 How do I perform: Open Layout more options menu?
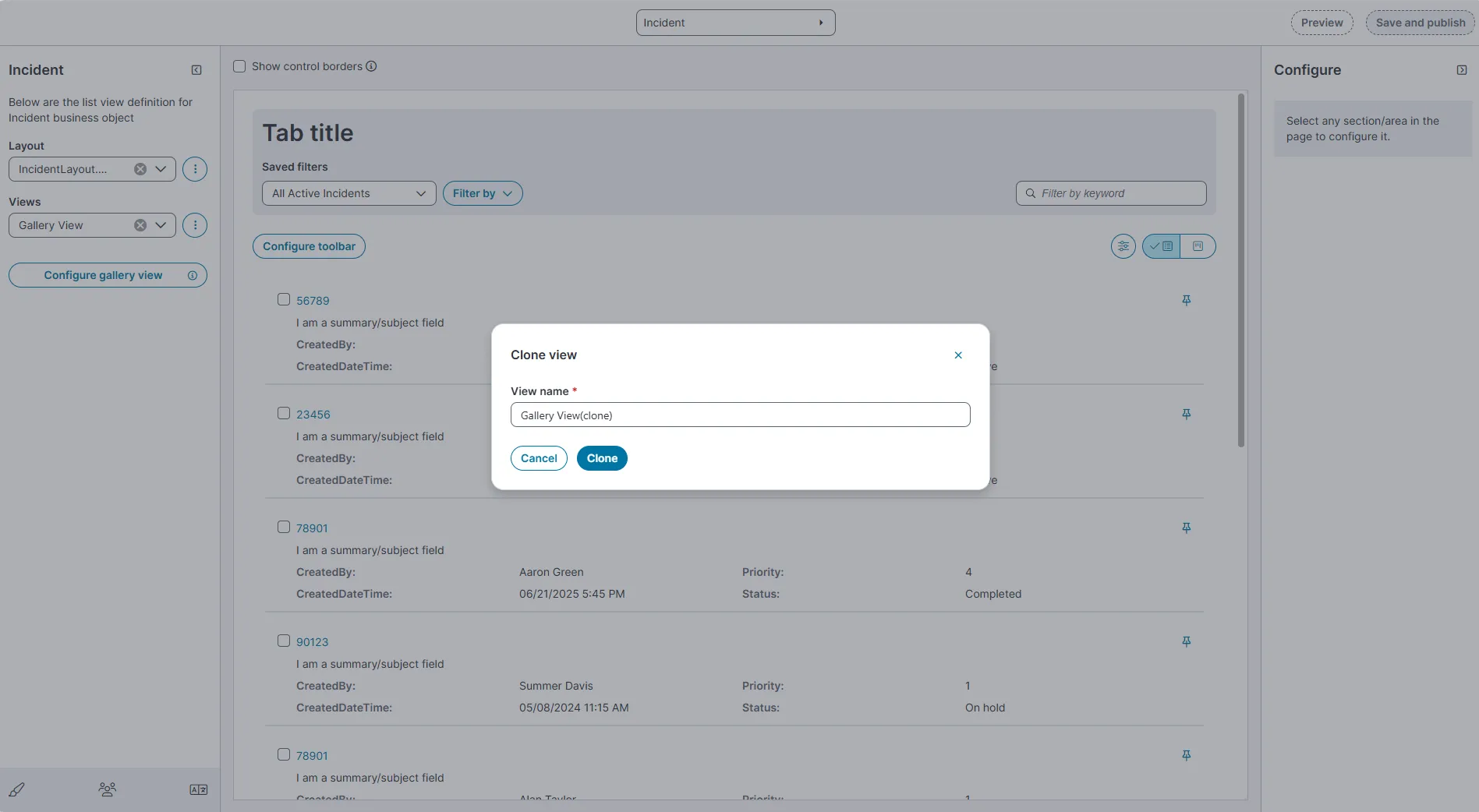coord(195,169)
